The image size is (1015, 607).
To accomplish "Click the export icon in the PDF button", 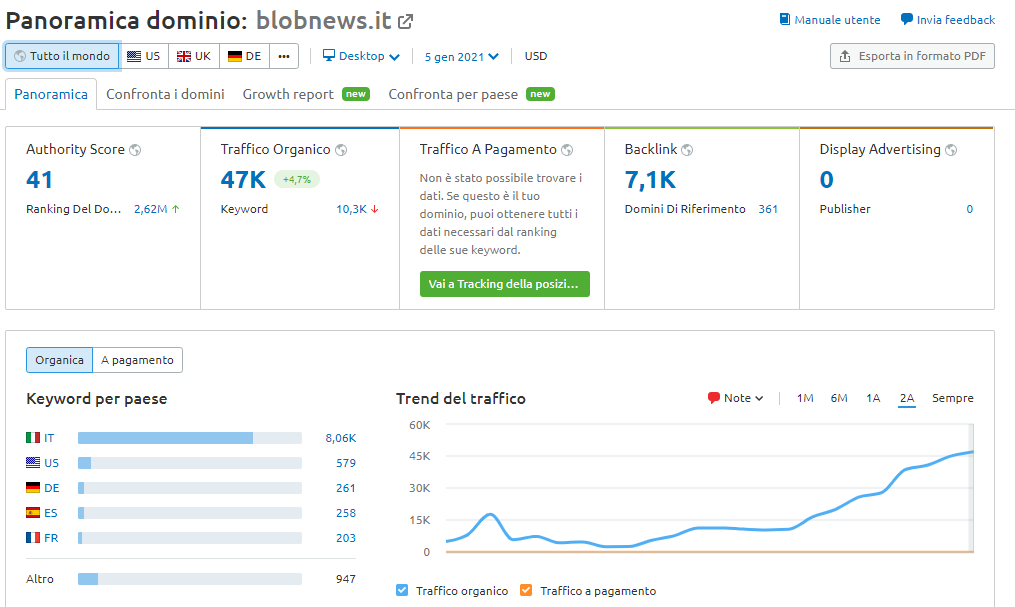I will [x=845, y=56].
